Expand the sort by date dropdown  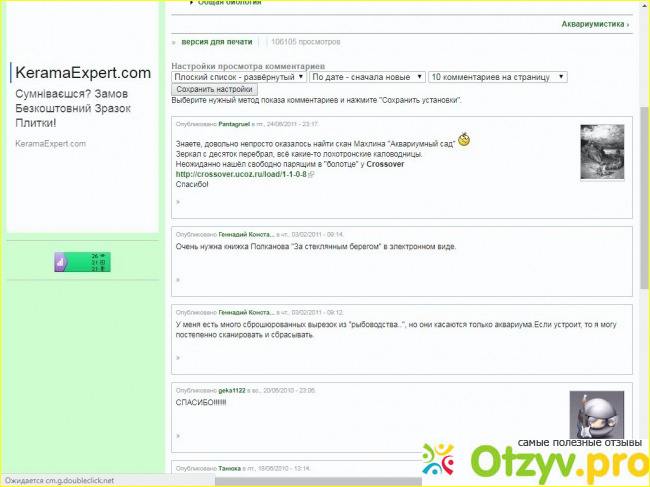coord(366,77)
